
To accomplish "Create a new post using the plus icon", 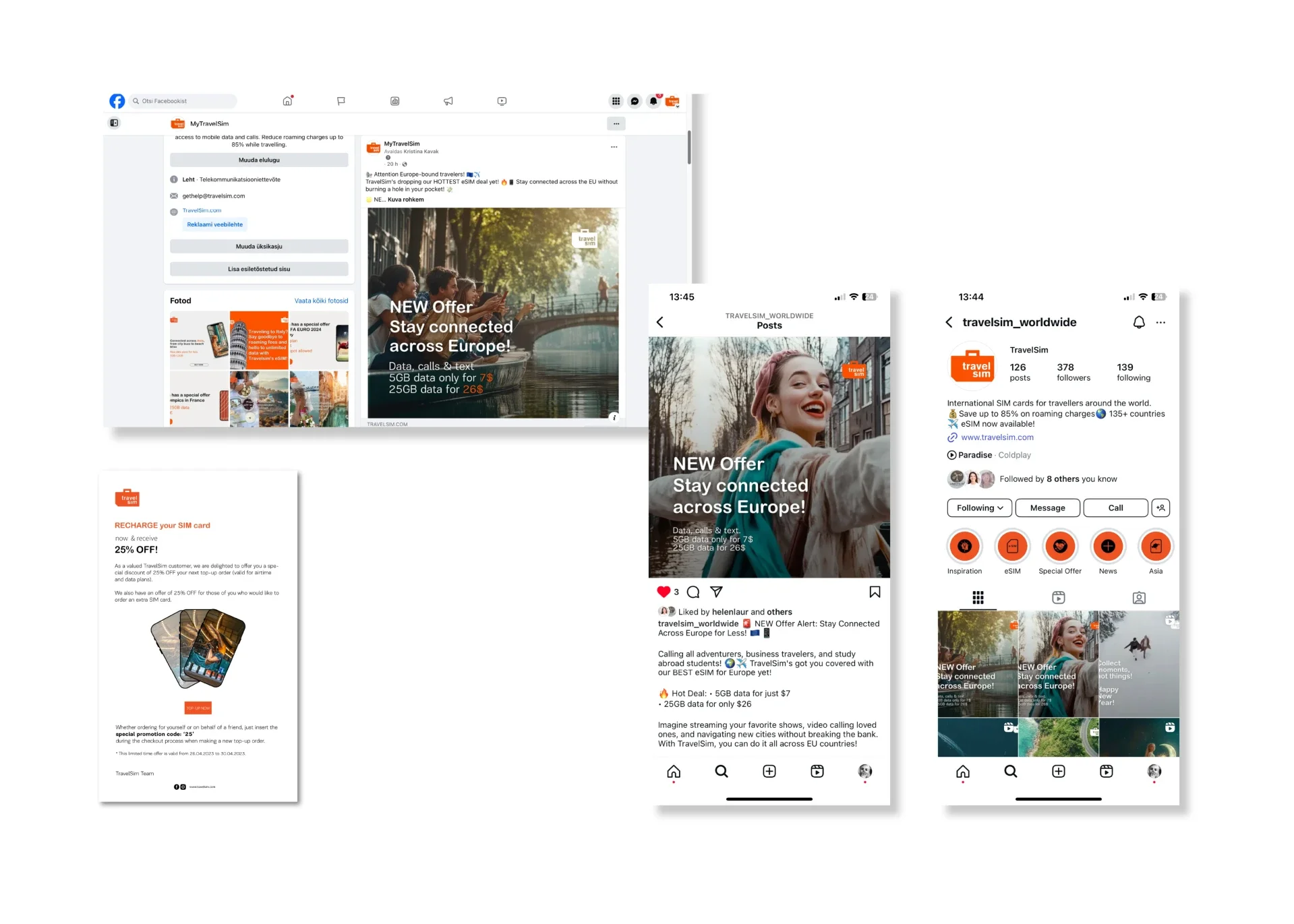I will [769, 771].
